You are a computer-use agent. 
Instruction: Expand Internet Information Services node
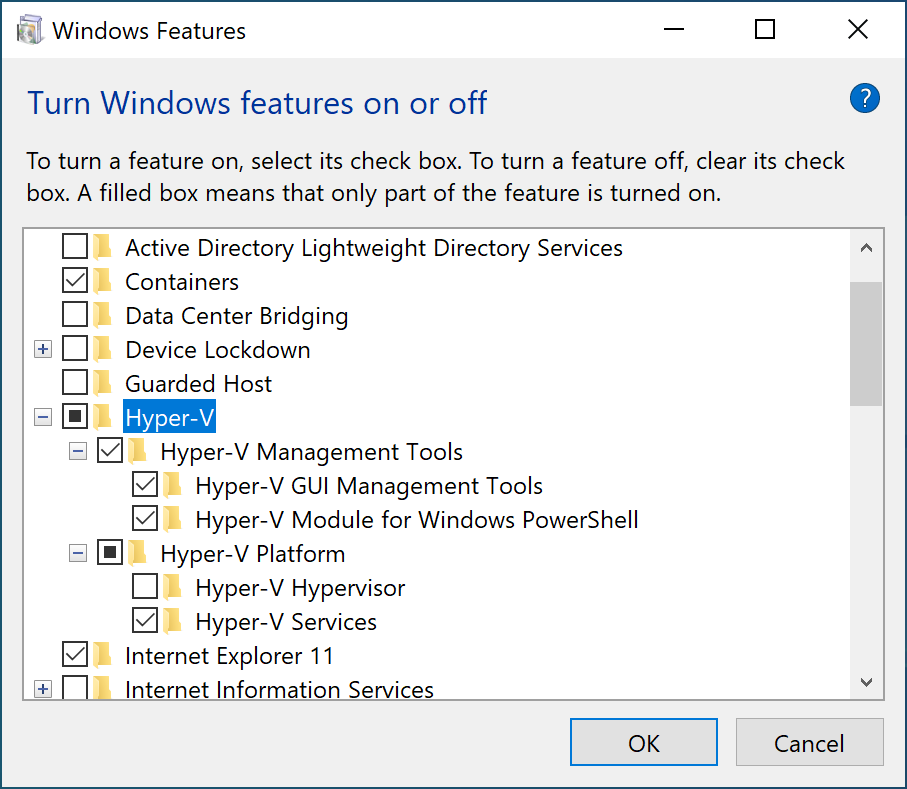coord(42,690)
